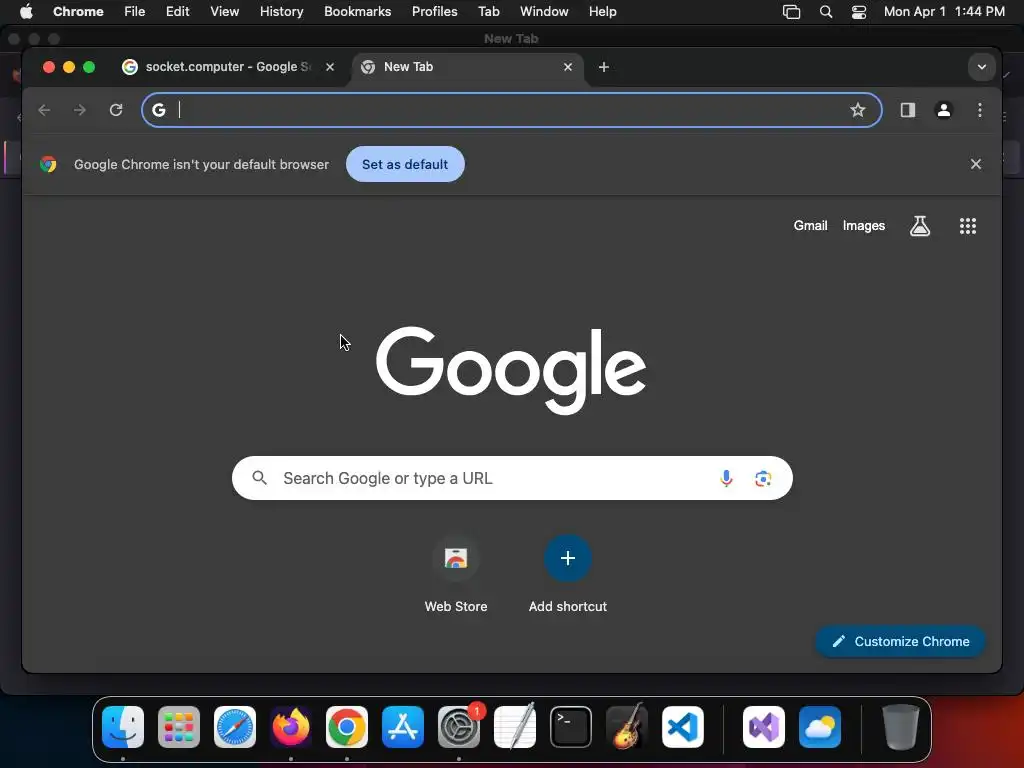1024x768 pixels.
Task: Open Chrome from the Dock
Action: point(347,727)
